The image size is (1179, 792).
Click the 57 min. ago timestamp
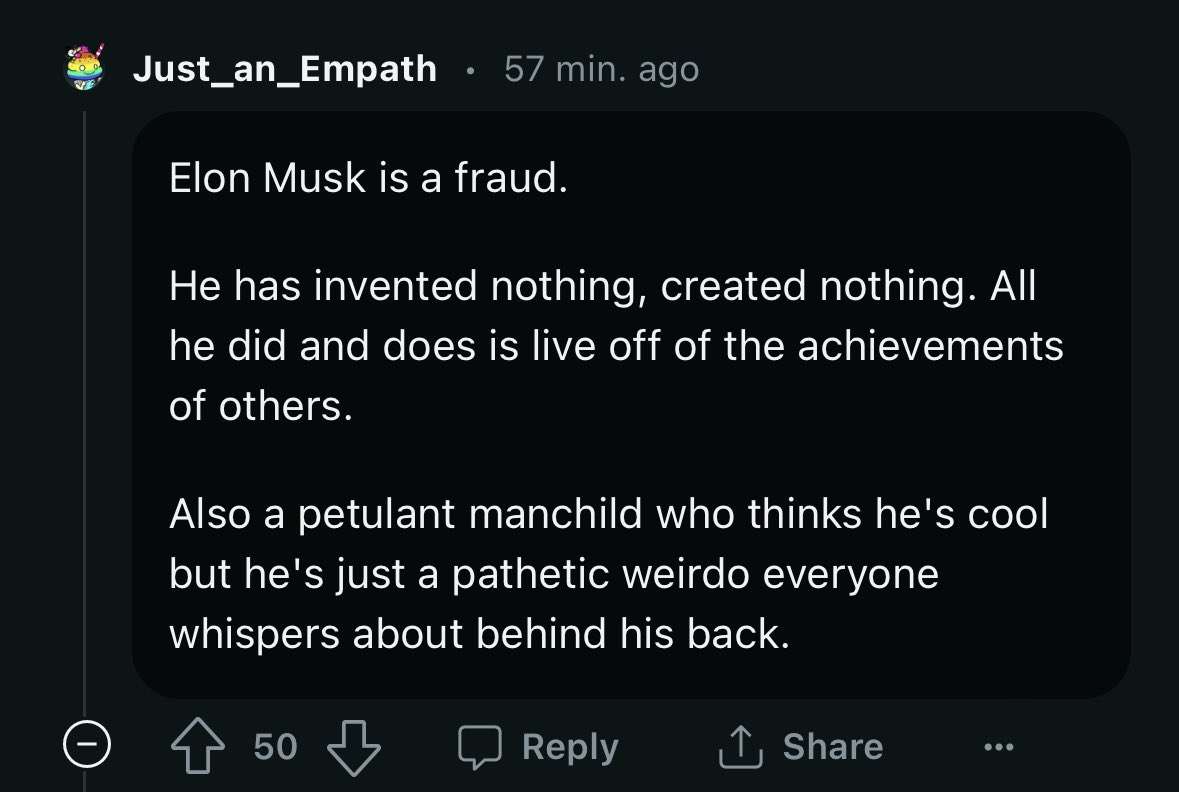coord(602,69)
